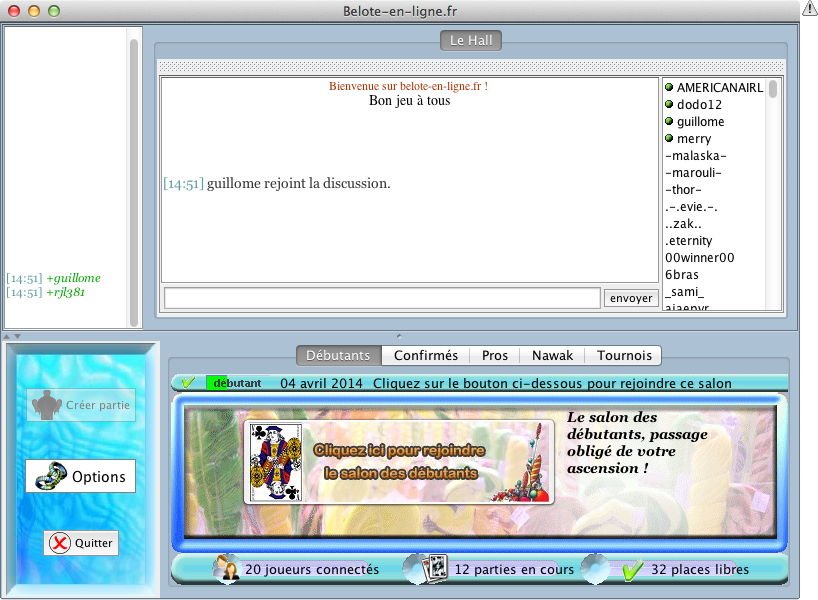Join salon via Cliquez ici pour rejoindre banner
This screenshot has width=818, height=600.
pos(399,462)
